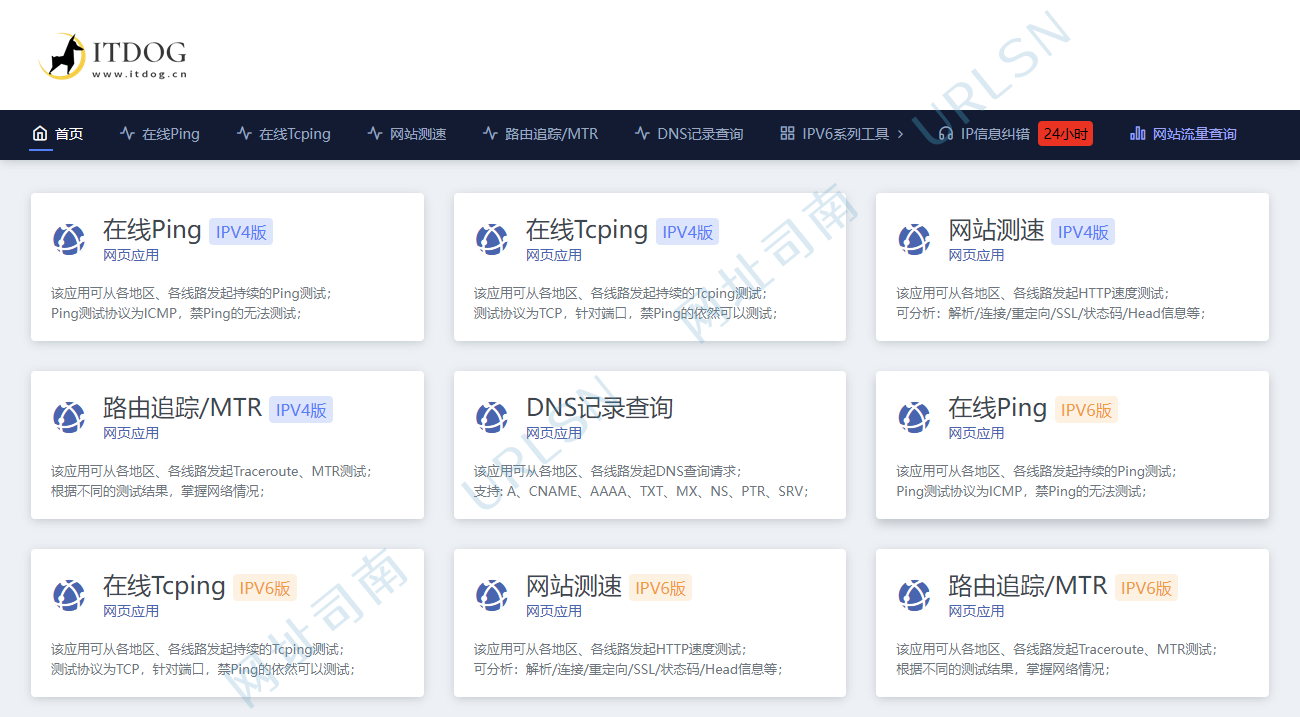This screenshot has width=1300, height=717.
Task: Click the IPV4版 tag on 网站测速 card
Action: coord(1084,231)
